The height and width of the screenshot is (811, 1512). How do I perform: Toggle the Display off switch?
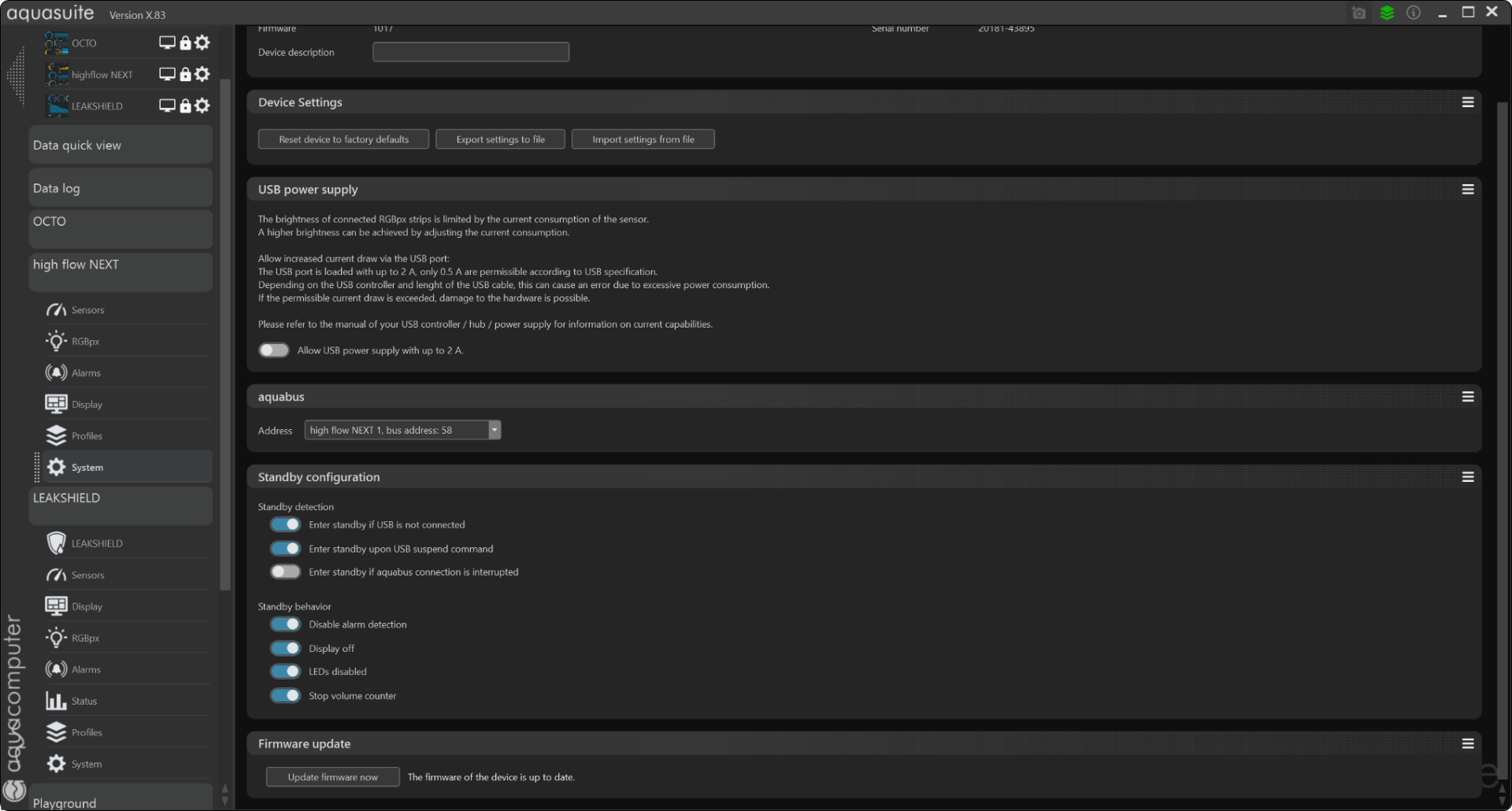(x=285, y=648)
